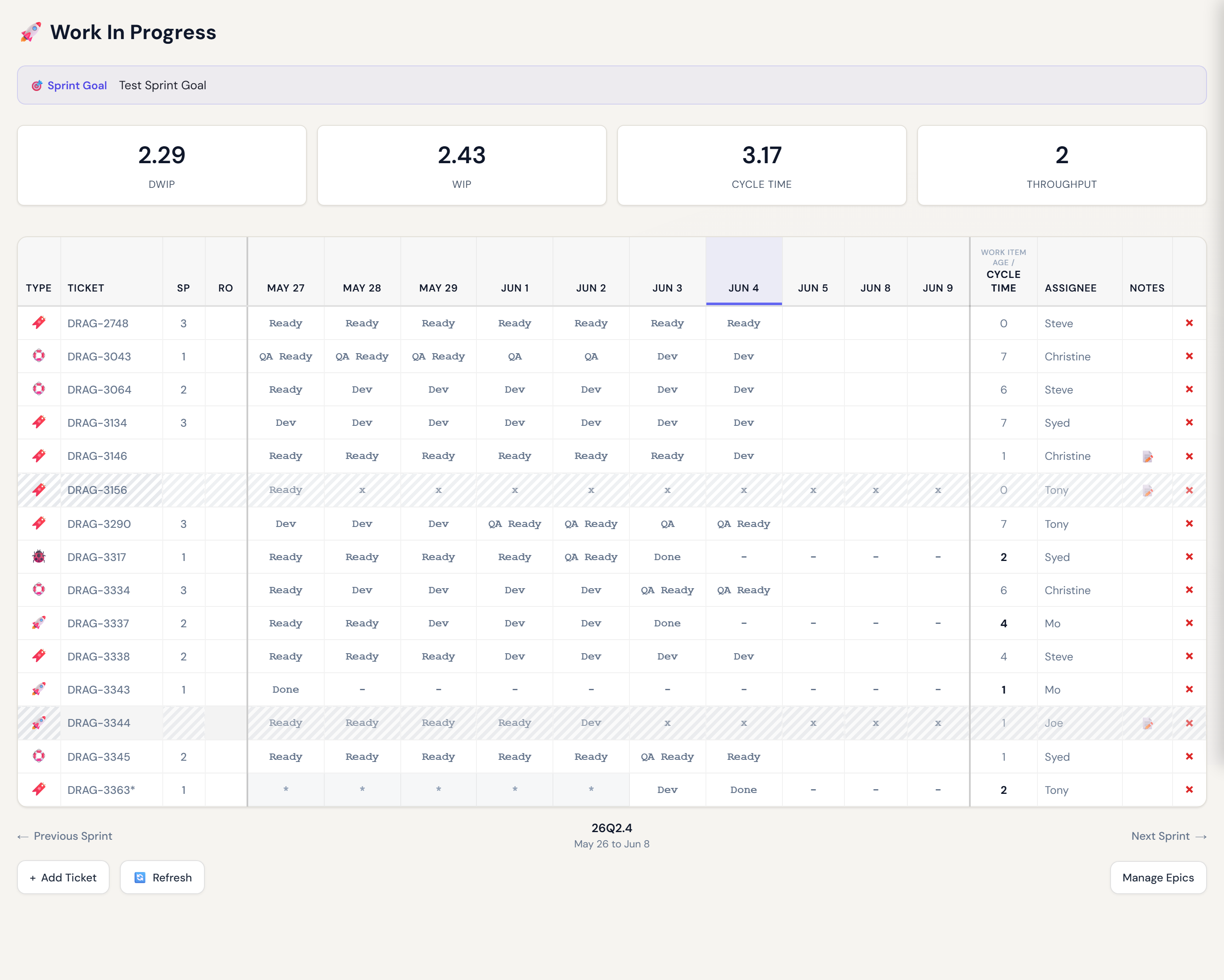Click the JUN 4 Done cell for DRAG-3363*
Image resolution: width=1224 pixels, height=980 pixels.
coord(744,790)
